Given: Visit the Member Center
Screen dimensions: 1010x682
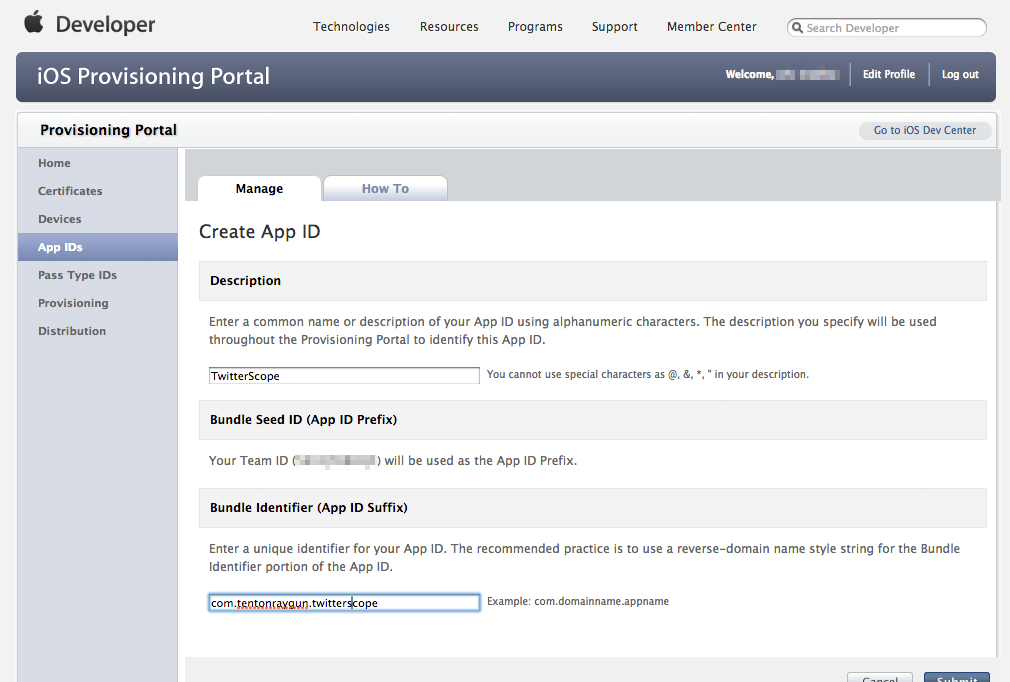Looking at the screenshot, I should pos(712,26).
